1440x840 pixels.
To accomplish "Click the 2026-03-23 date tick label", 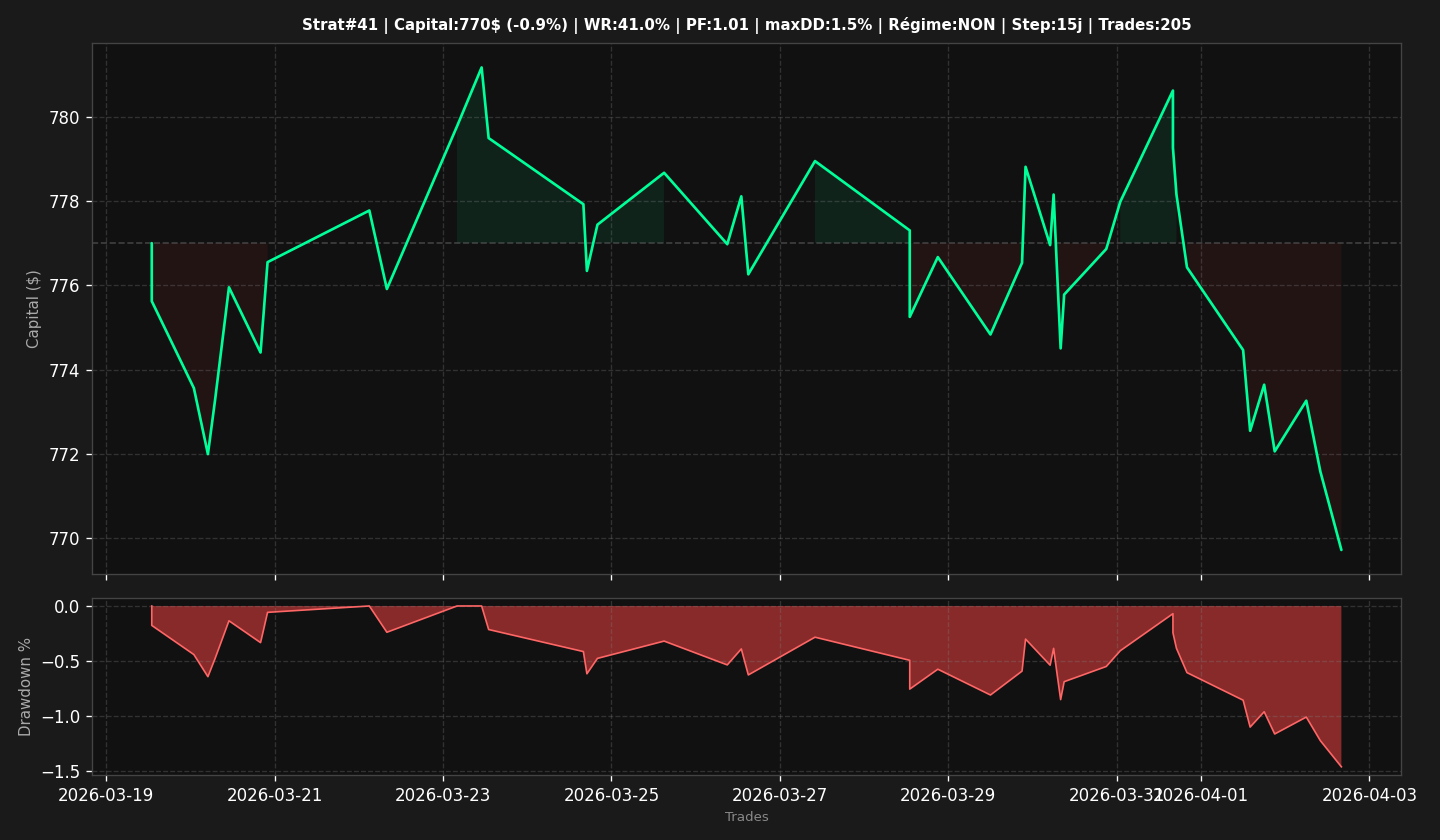I will pos(443,795).
